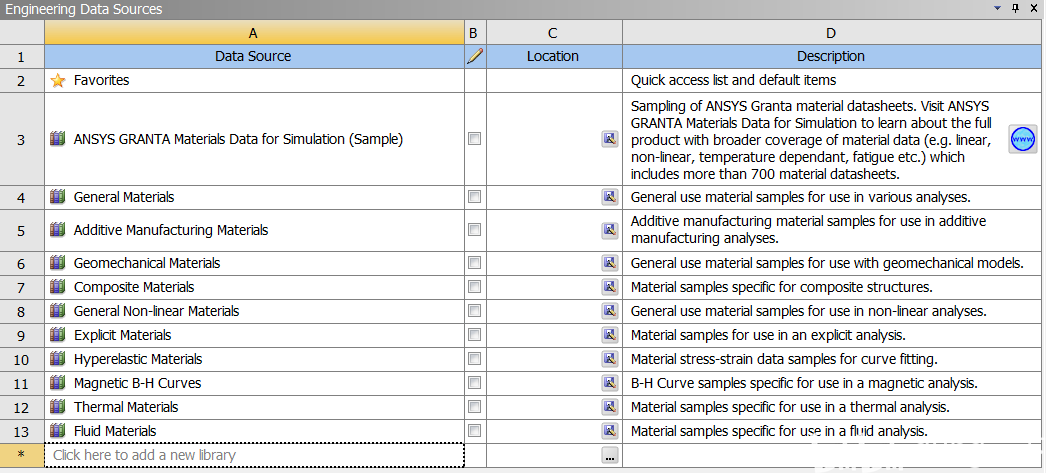Toggle edit checkbox for General Materials
The image size is (1046, 473).
[x=474, y=197]
